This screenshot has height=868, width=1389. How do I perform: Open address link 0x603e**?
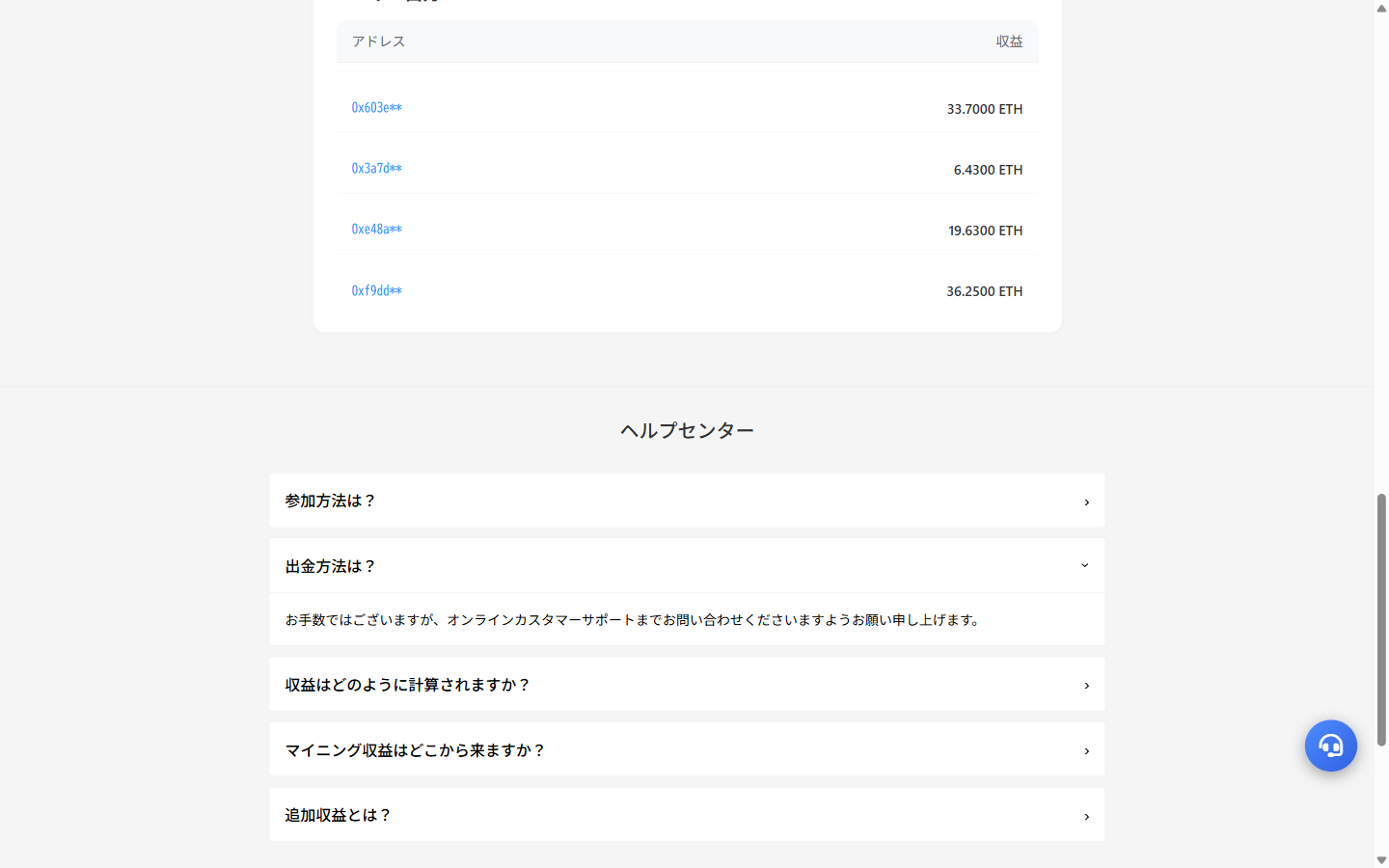click(376, 108)
